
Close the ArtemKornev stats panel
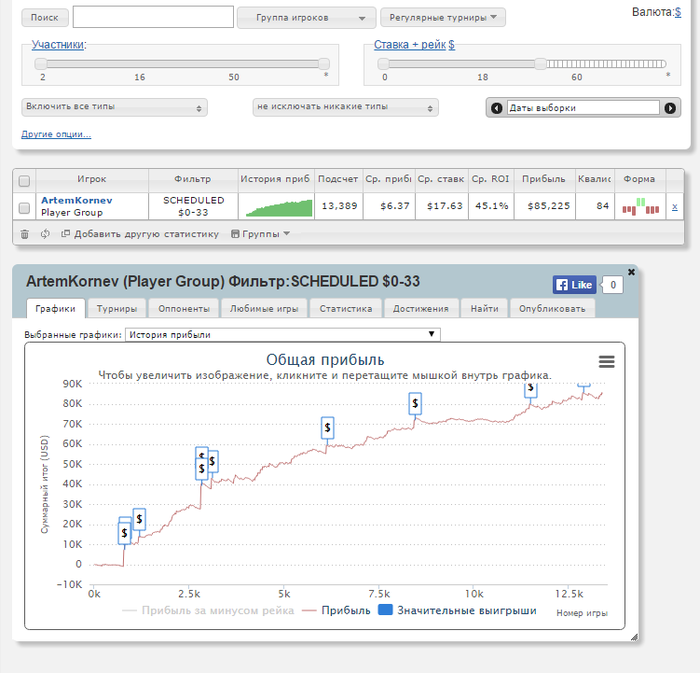pos(631,272)
